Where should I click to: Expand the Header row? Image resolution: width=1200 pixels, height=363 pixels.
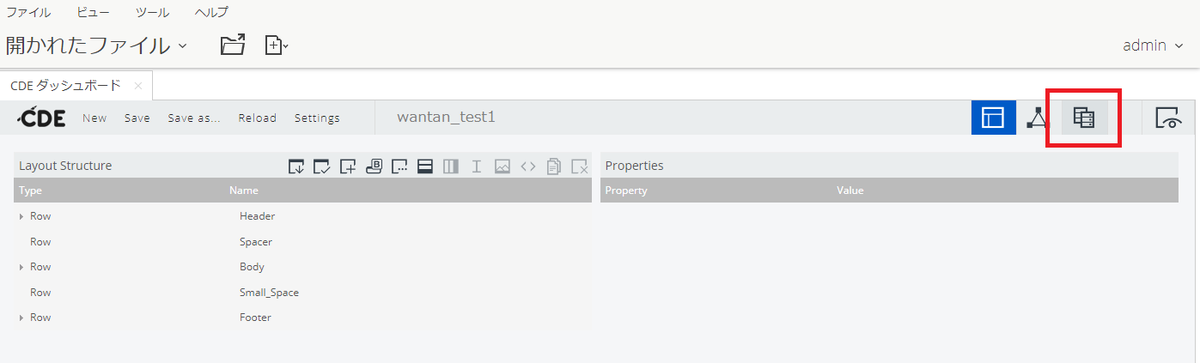click(x=21, y=216)
